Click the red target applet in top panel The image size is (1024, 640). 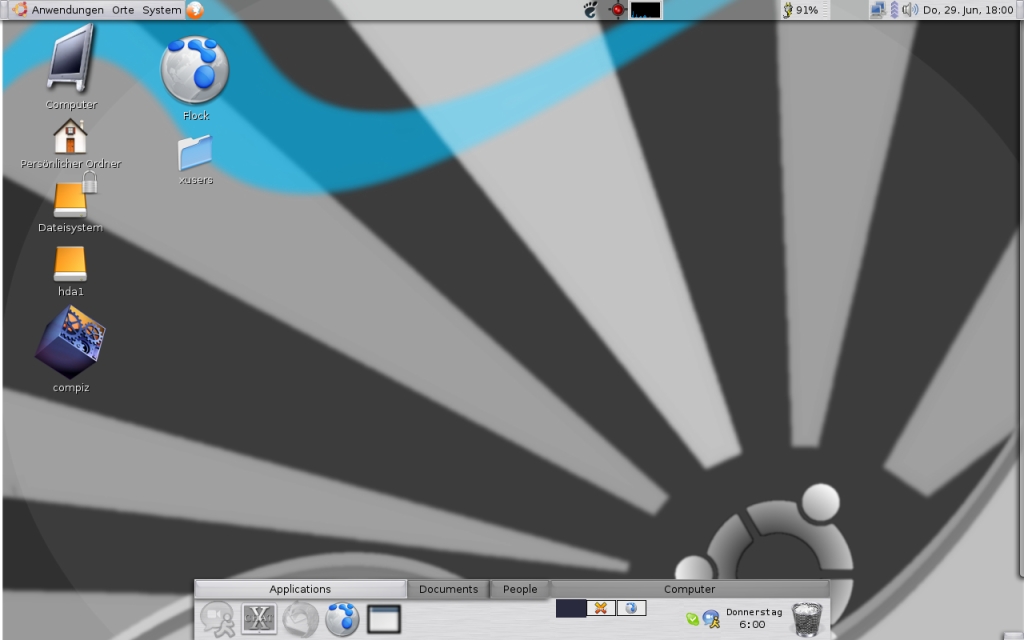[x=617, y=10]
